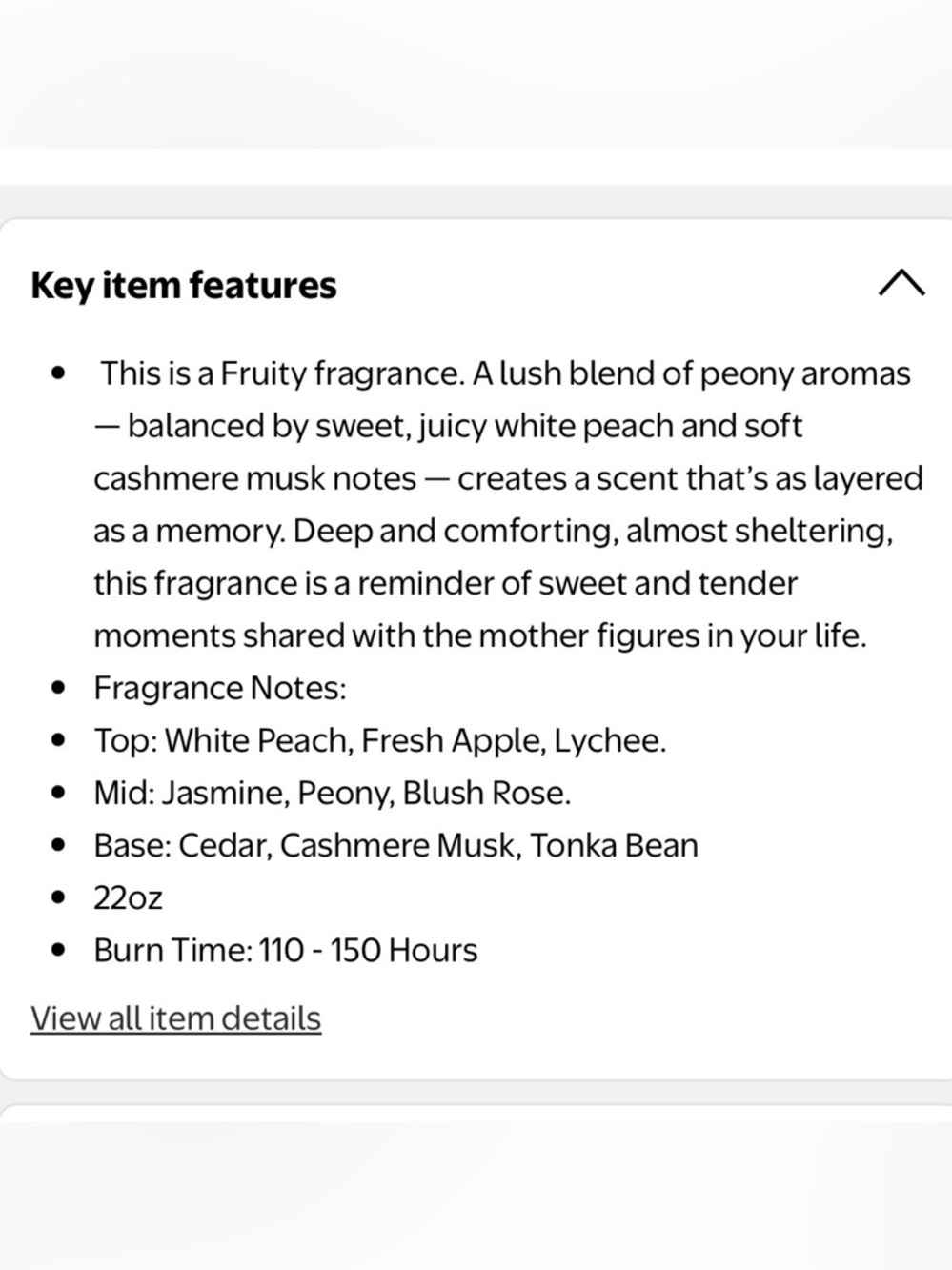This screenshot has width=952, height=1270.
Task: Click the 'Deep and comforting, almost sheltering' text
Action: [x=593, y=531]
